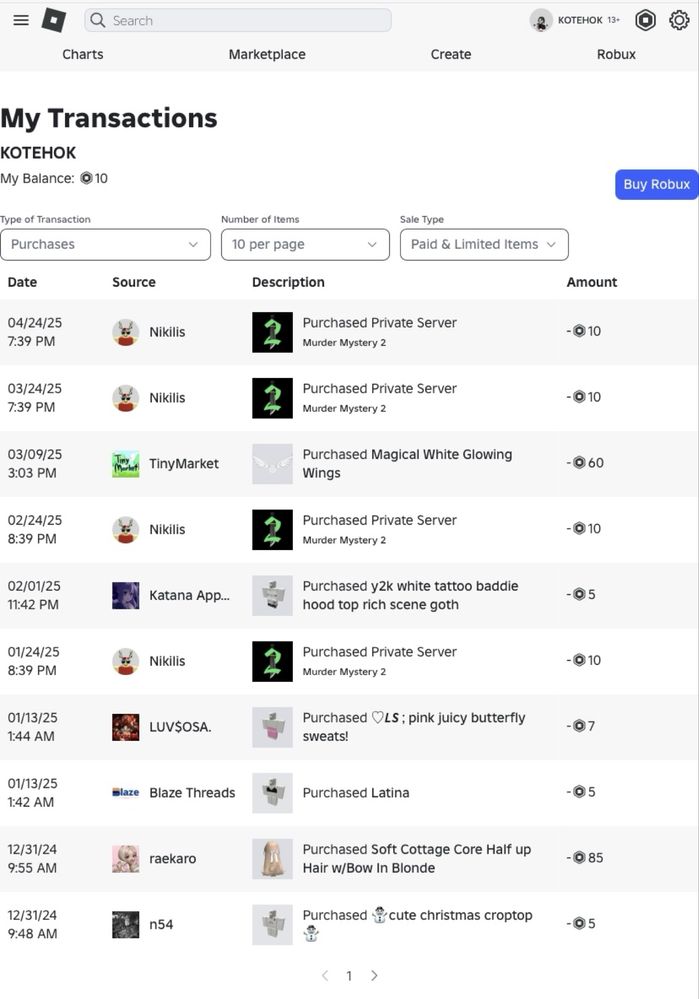699x999 pixels.
Task: Open Murder Mystery 2 thumbnail in 04/24/25 row
Action: pos(272,332)
